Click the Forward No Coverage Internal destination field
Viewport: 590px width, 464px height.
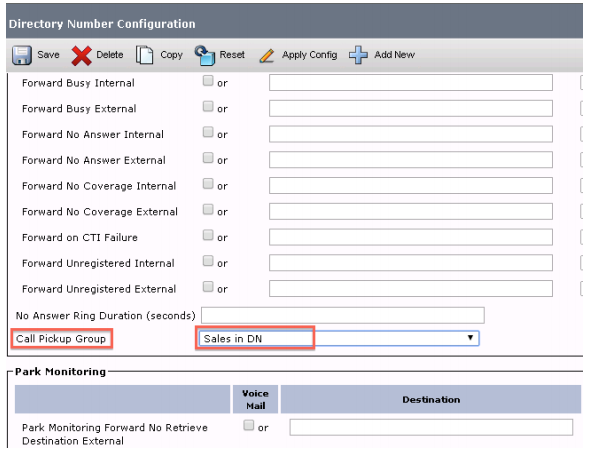click(x=411, y=186)
